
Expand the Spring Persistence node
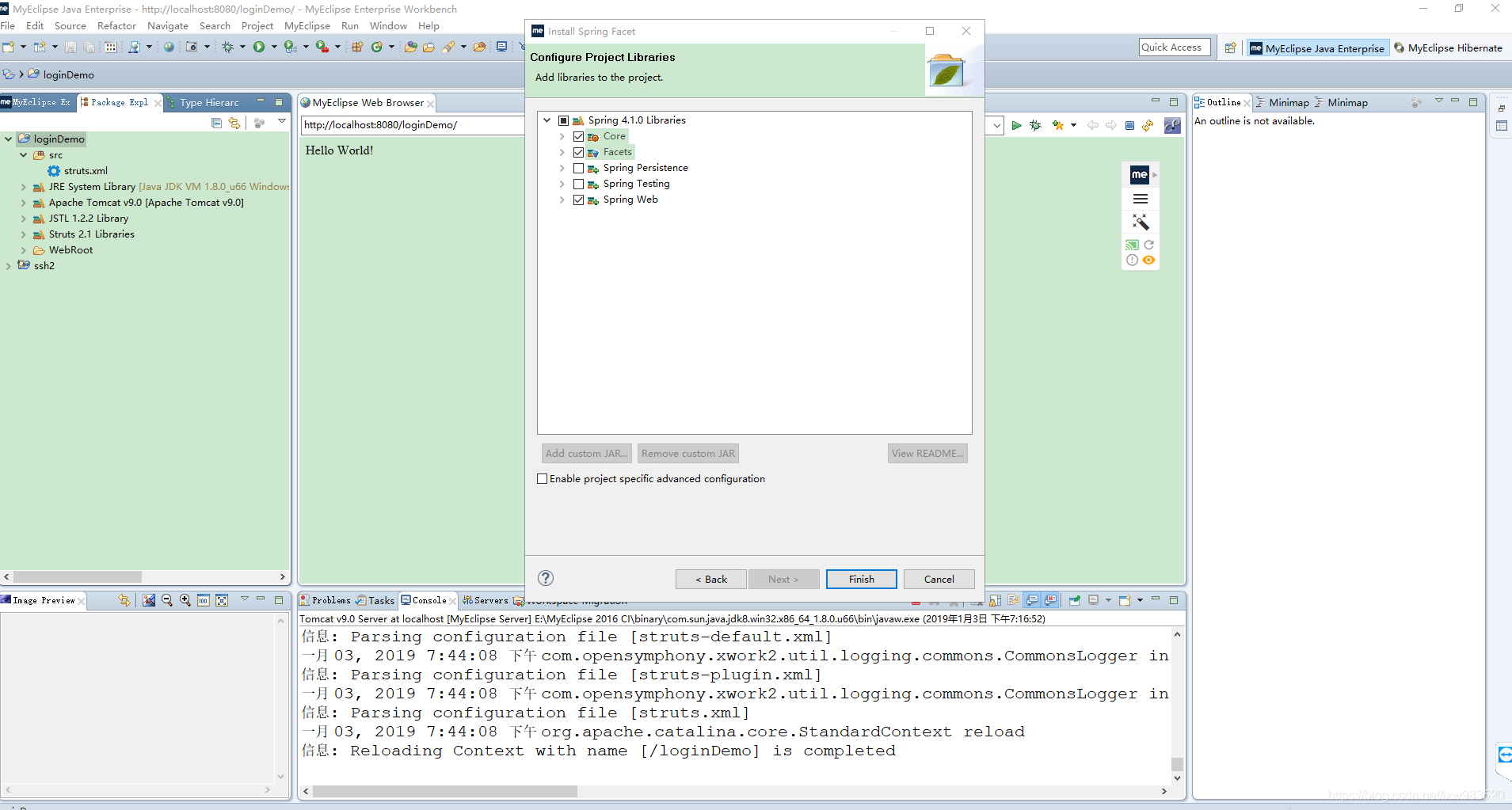point(562,168)
